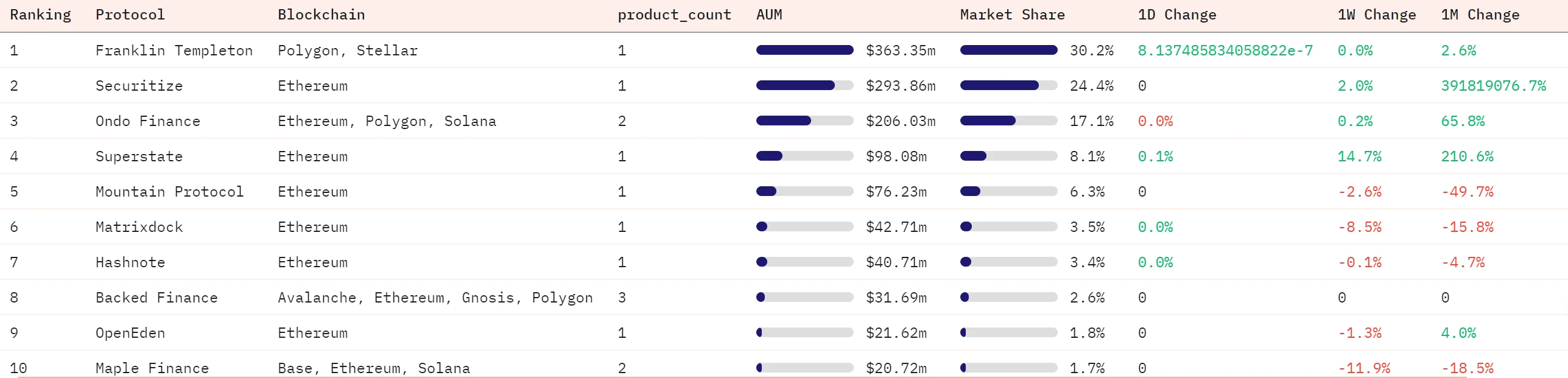Click Securitize's Market Share bar

(1008, 86)
